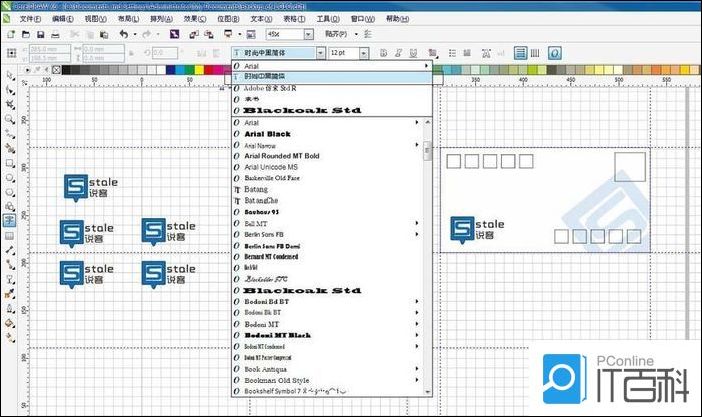Screen dimensions: 702x417
Task: Expand Bodoni Bd BT styles arrow
Action: pyautogui.click(x=417, y=301)
